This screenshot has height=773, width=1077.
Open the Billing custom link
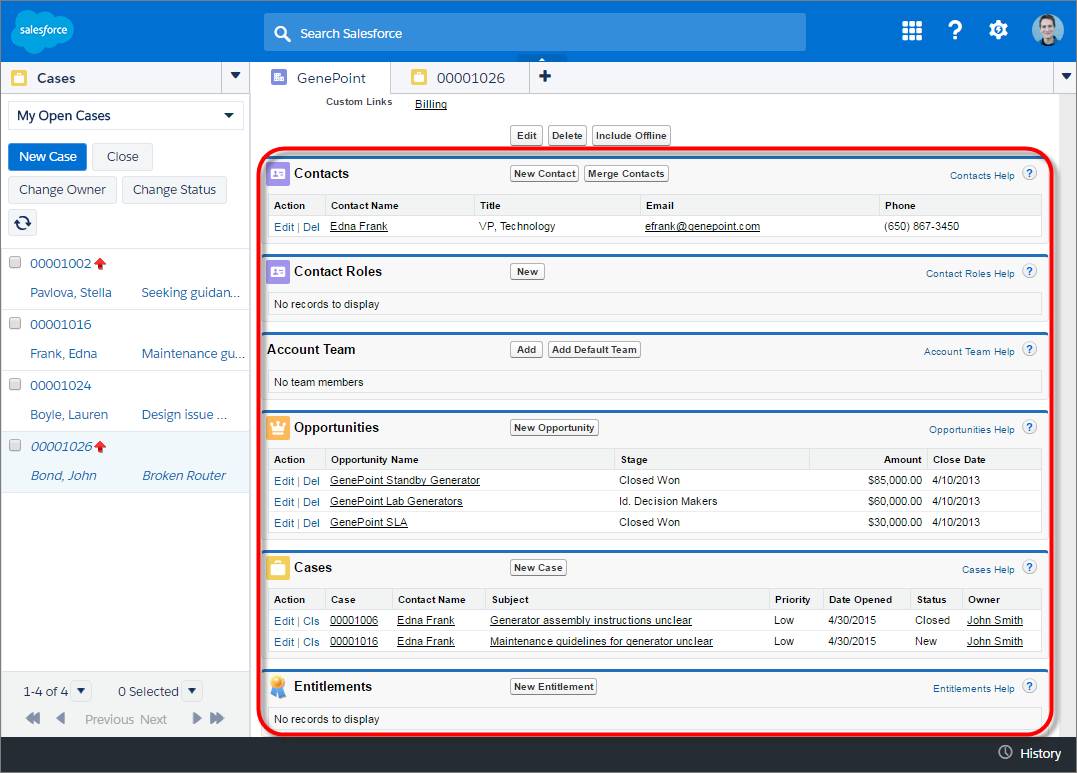431,104
